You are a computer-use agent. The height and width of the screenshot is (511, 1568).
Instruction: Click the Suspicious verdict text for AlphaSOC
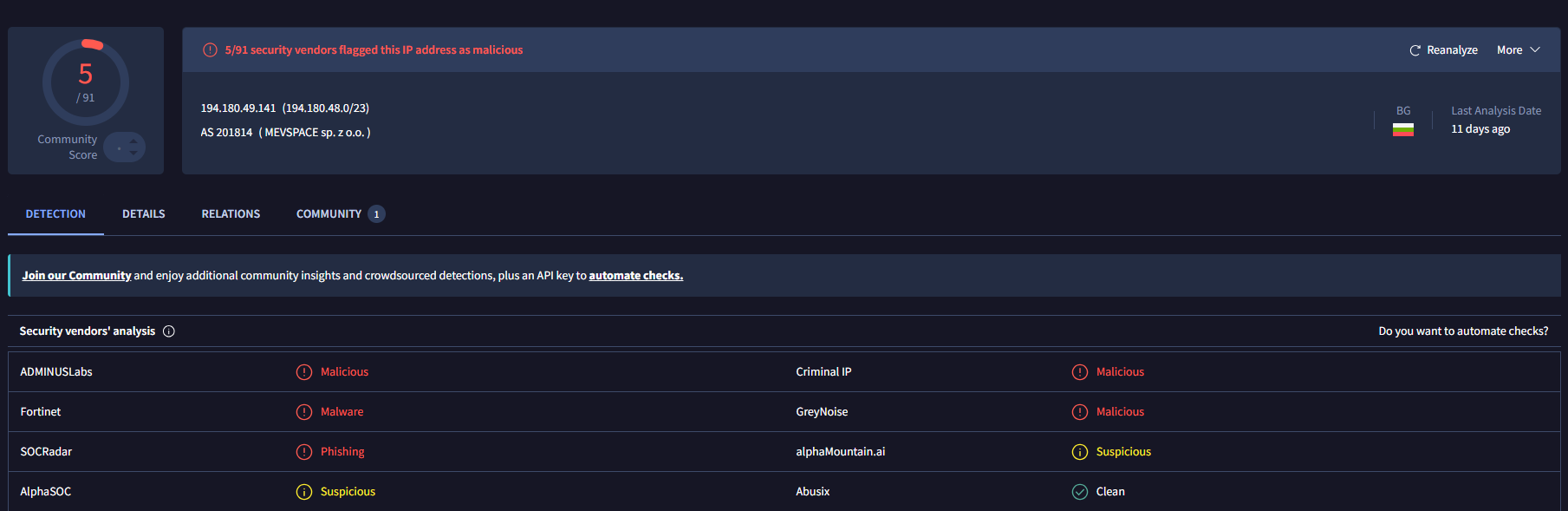pos(348,492)
